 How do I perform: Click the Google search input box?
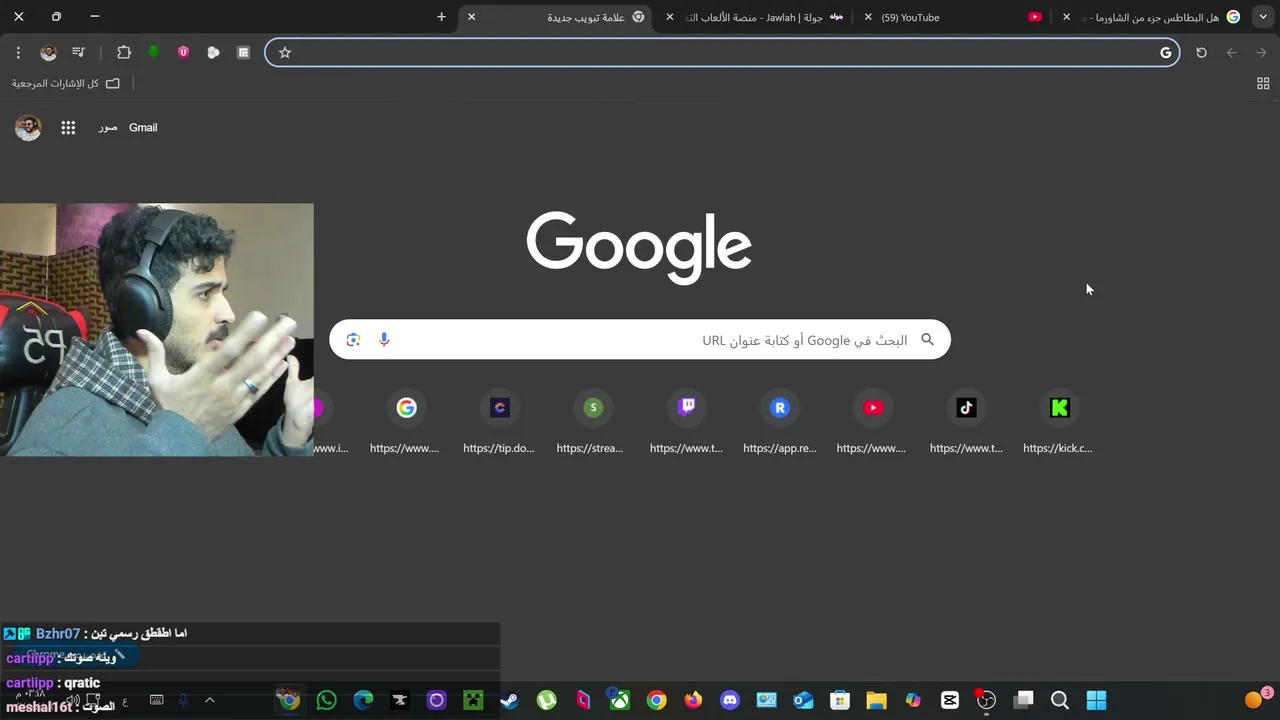640,340
